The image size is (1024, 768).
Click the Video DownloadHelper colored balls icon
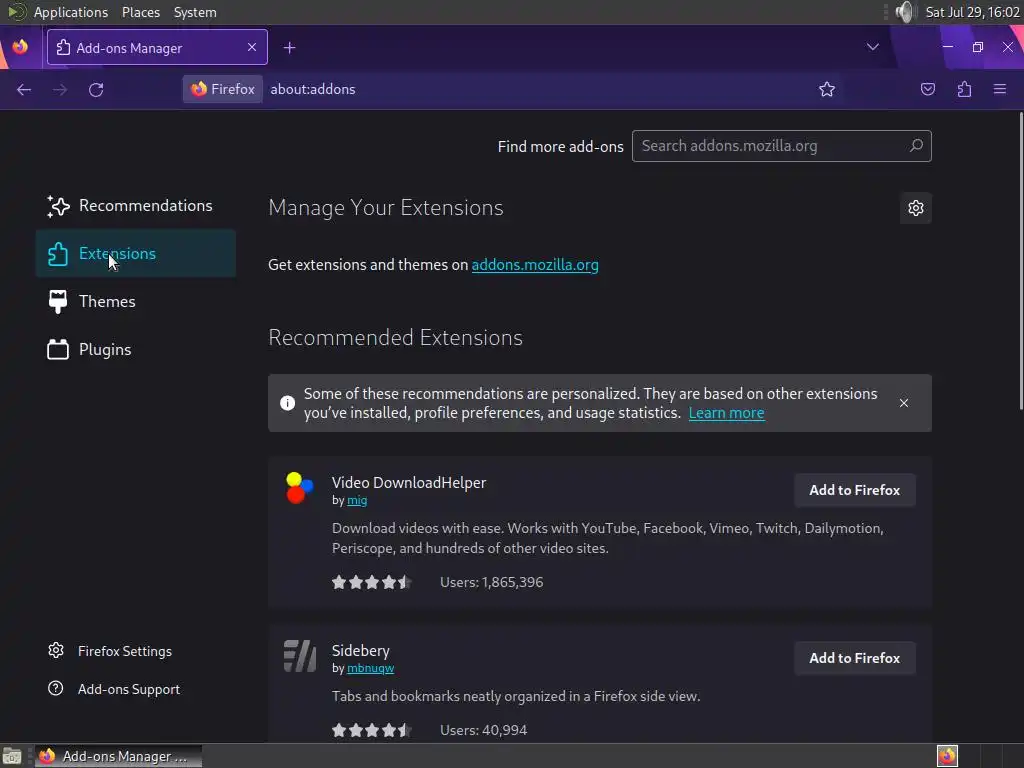tap(299, 488)
